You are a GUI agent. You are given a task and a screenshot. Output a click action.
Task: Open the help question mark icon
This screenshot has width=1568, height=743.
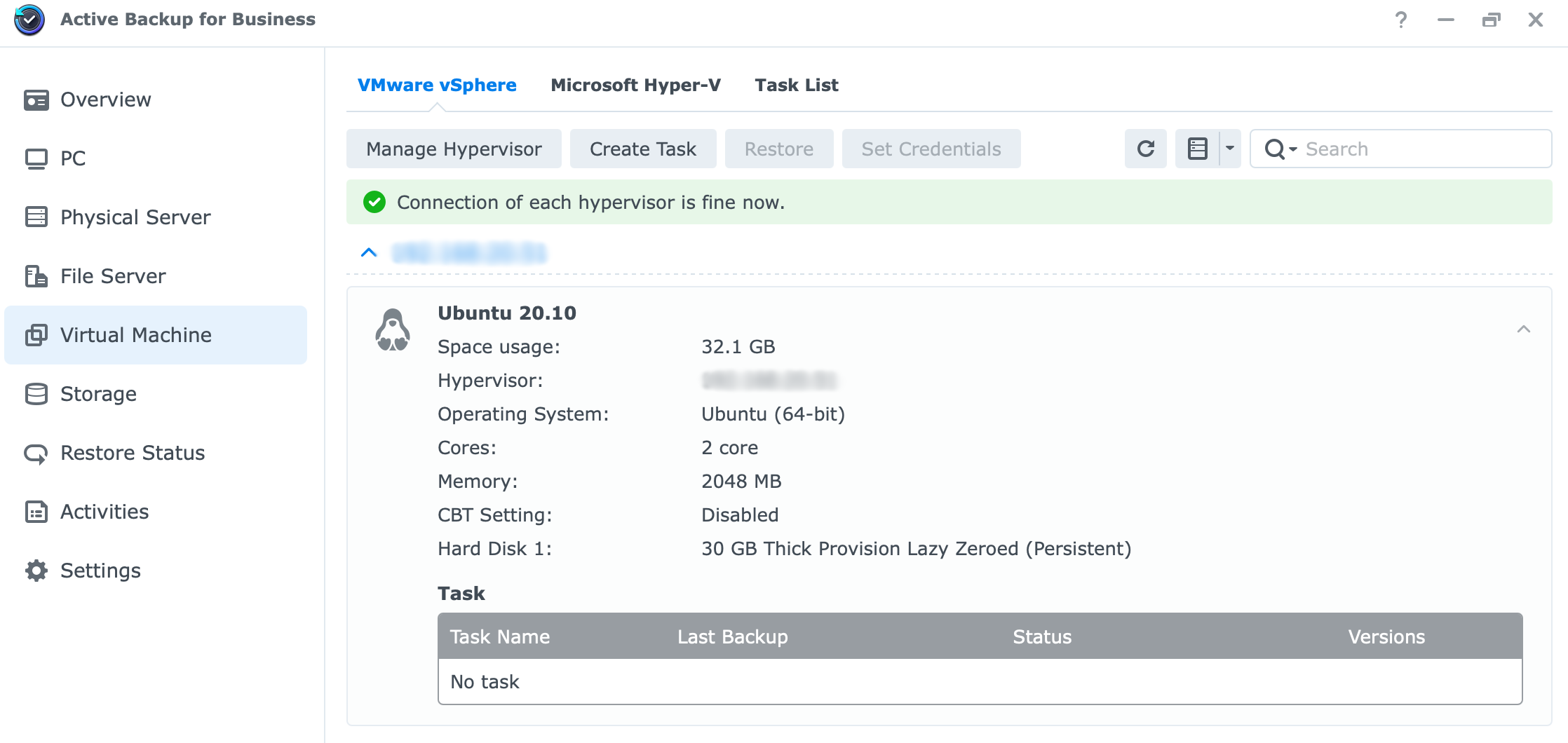click(1400, 20)
